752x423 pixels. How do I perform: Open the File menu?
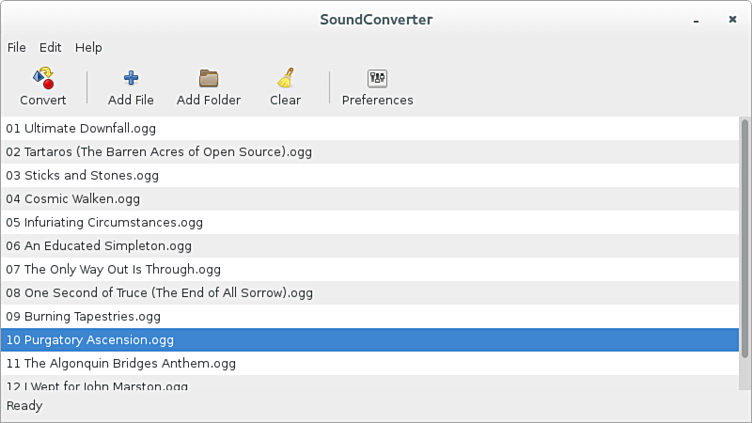coord(16,47)
